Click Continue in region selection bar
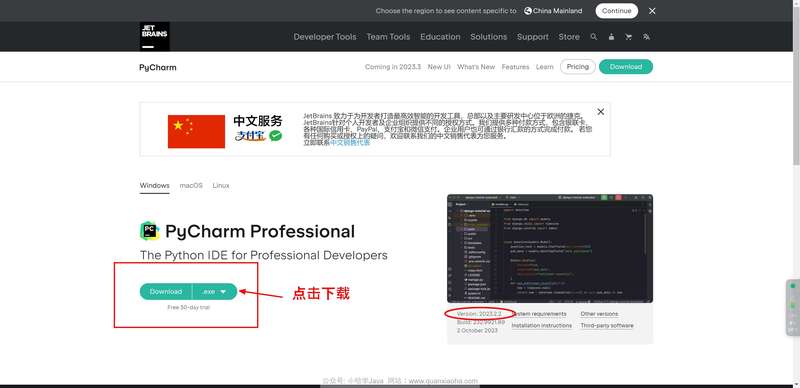800x388 pixels. pos(616,11)
